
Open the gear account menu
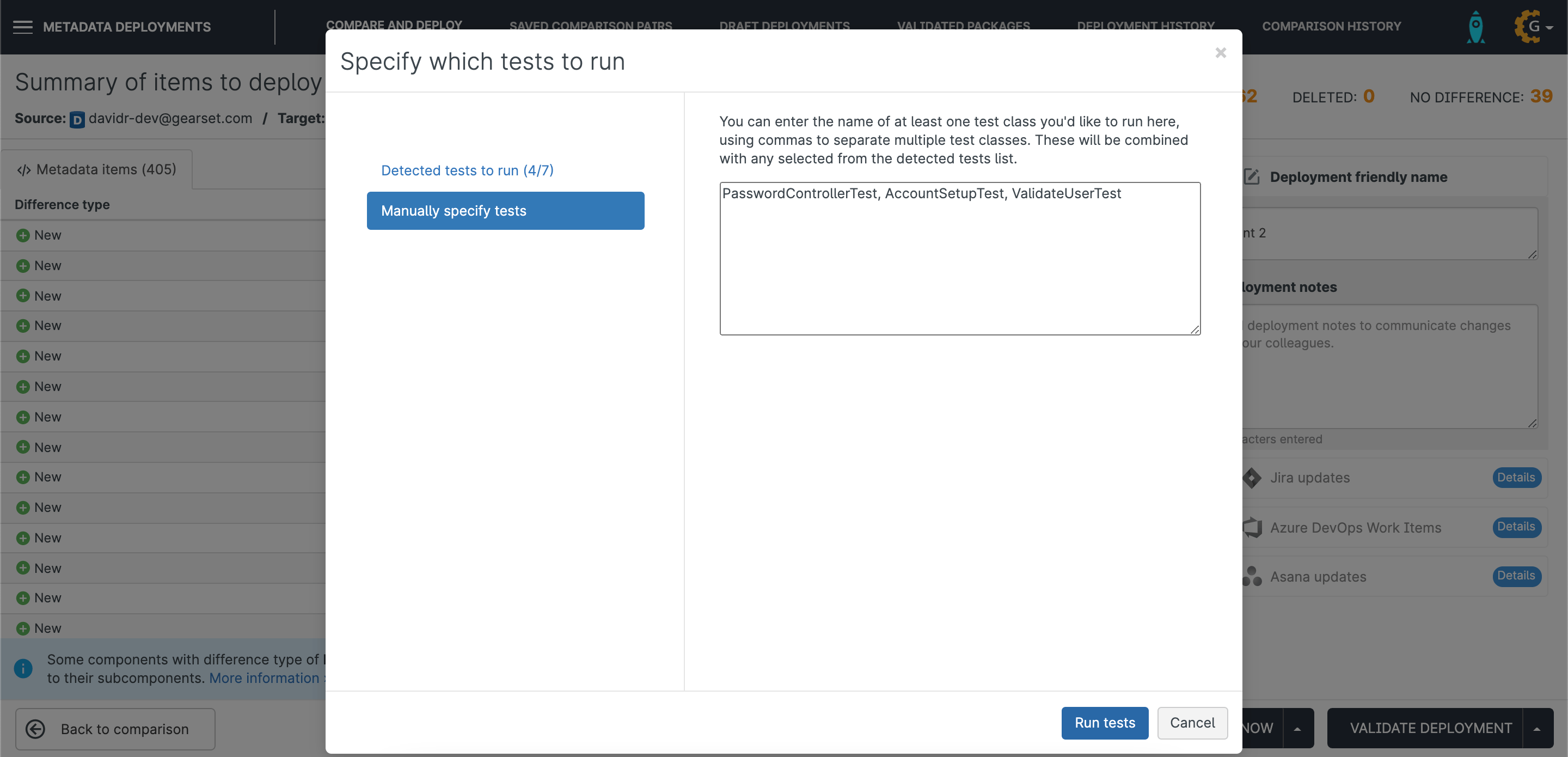(x=1533, y=27)
